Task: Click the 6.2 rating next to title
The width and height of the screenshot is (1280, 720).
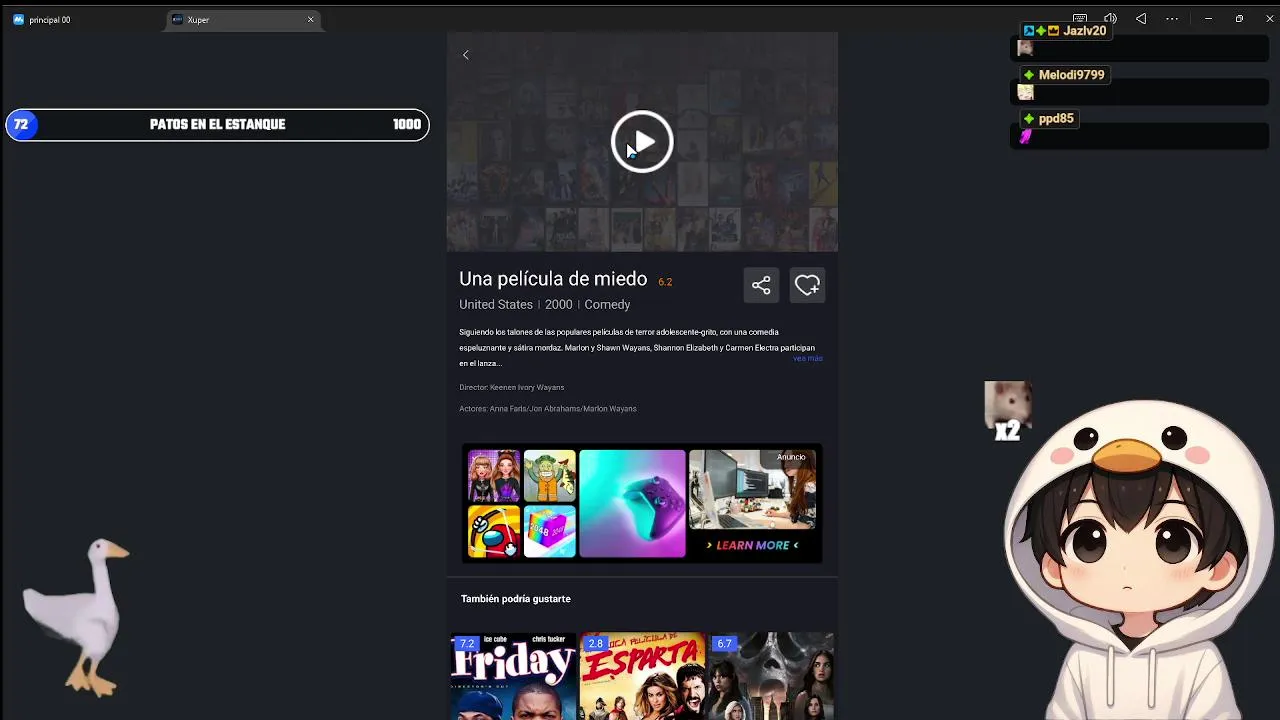Action: pos(665,282)
